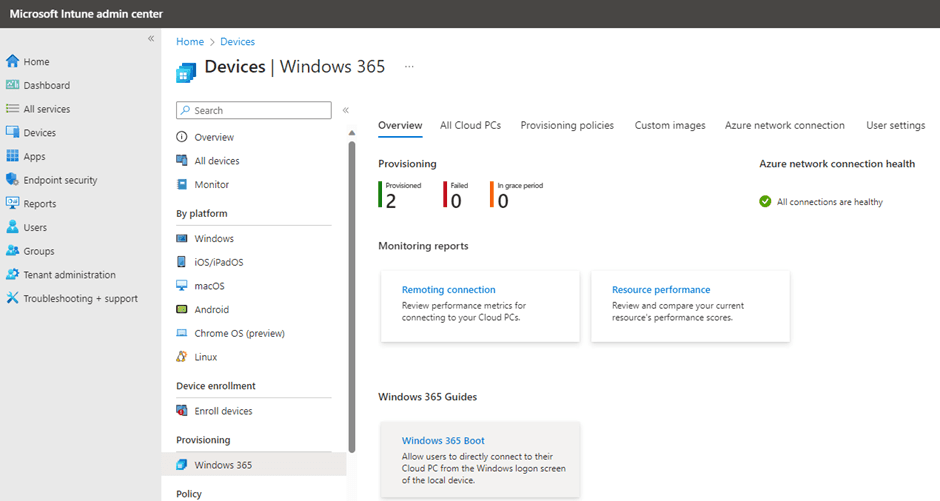Open Troubleshooting + support menu item
Image resolution: width=940 pixels, height=501 pixels.
pyautogui.click(x=80, y=298)
